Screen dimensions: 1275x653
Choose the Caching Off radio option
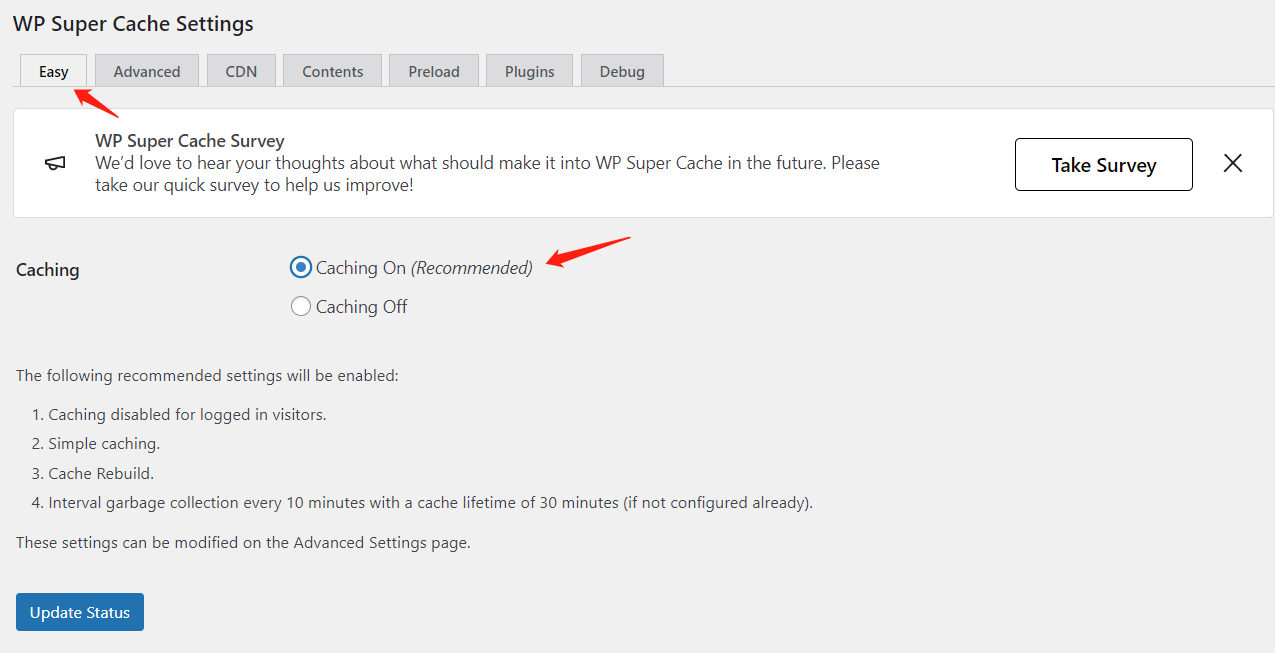tap(301, 307)
